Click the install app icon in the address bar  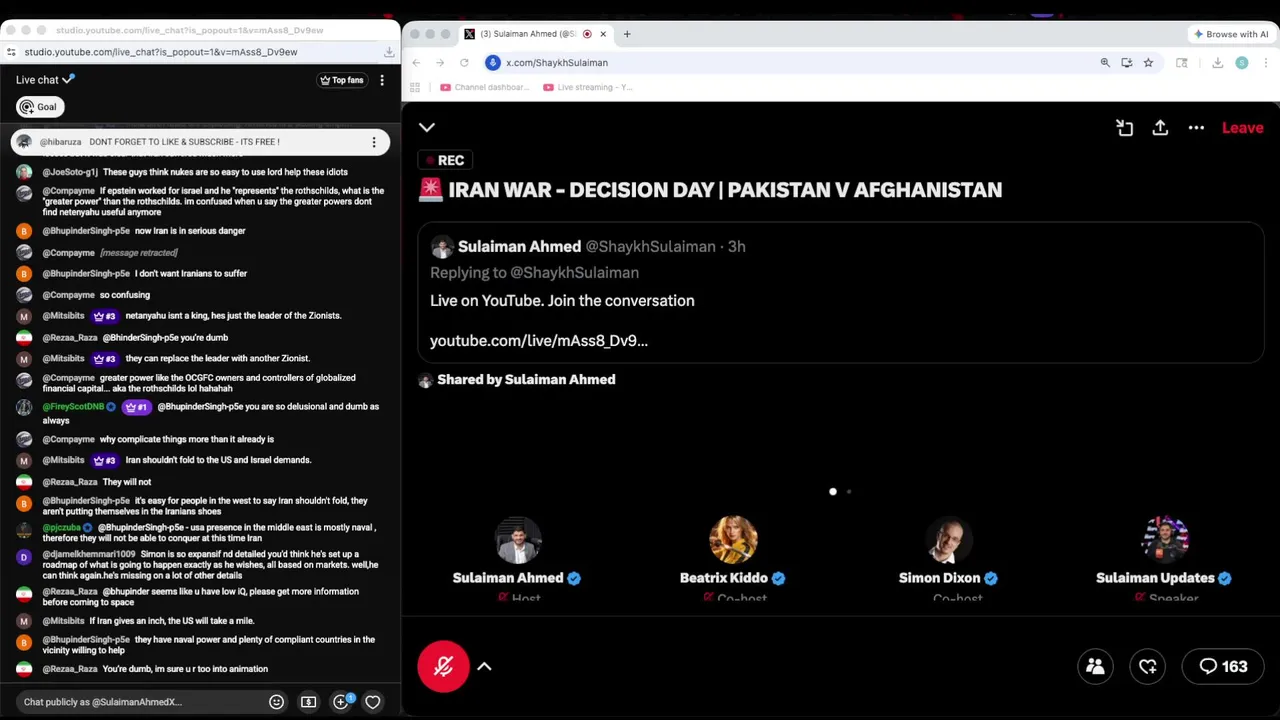pos(1127,62)
